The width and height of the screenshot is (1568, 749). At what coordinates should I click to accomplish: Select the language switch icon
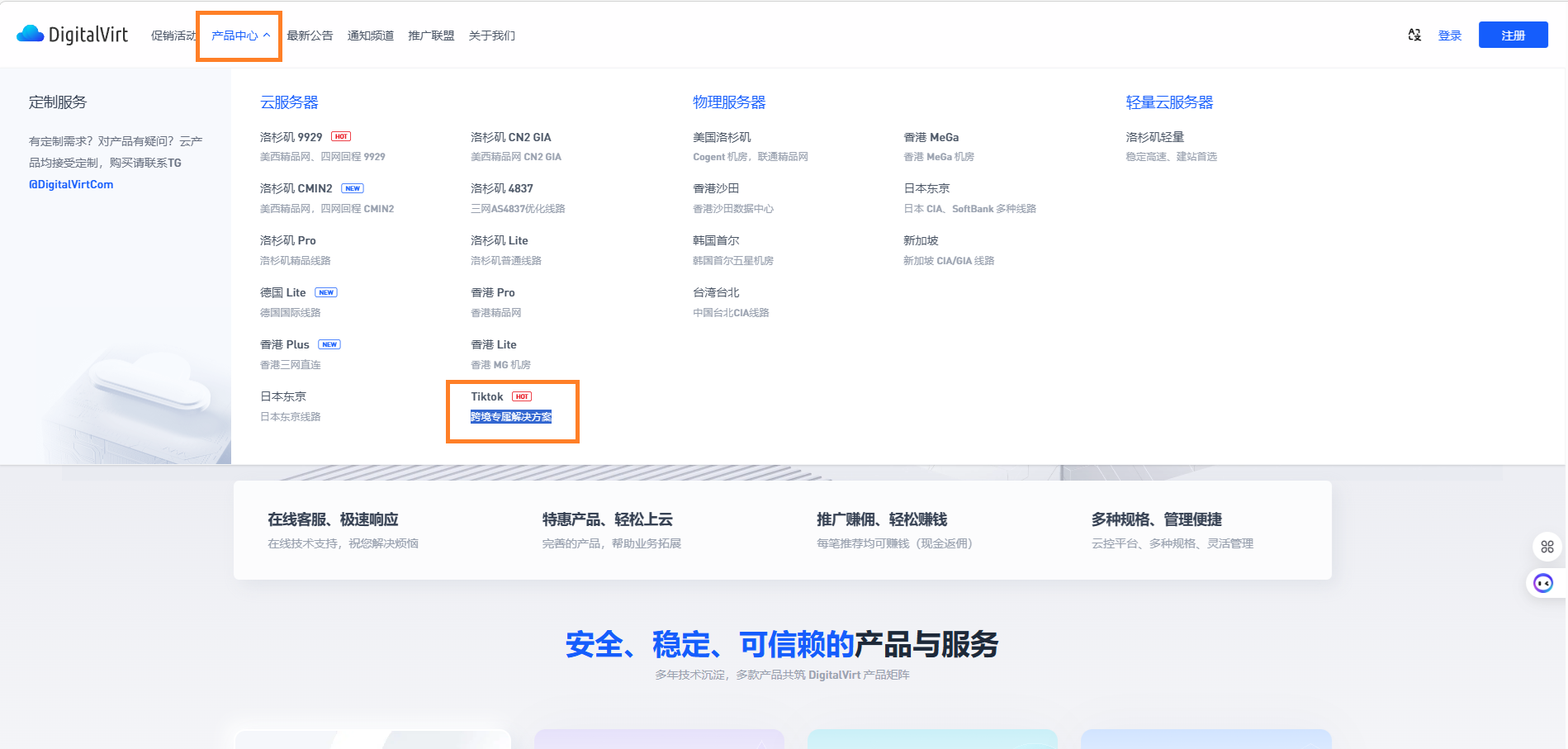pos(1414,35)
